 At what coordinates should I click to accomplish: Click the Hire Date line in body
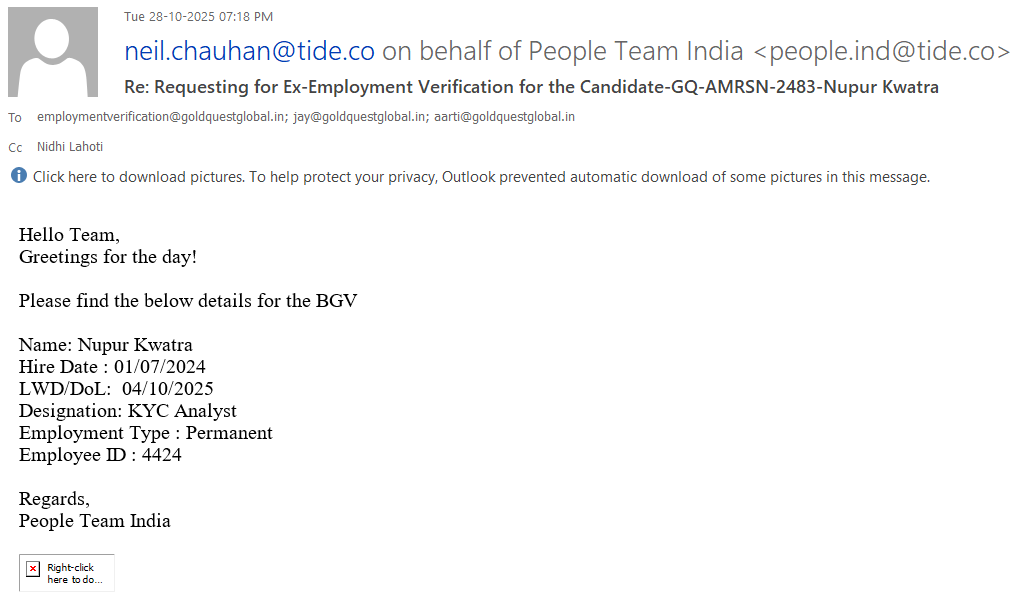[x=112, y=367]
